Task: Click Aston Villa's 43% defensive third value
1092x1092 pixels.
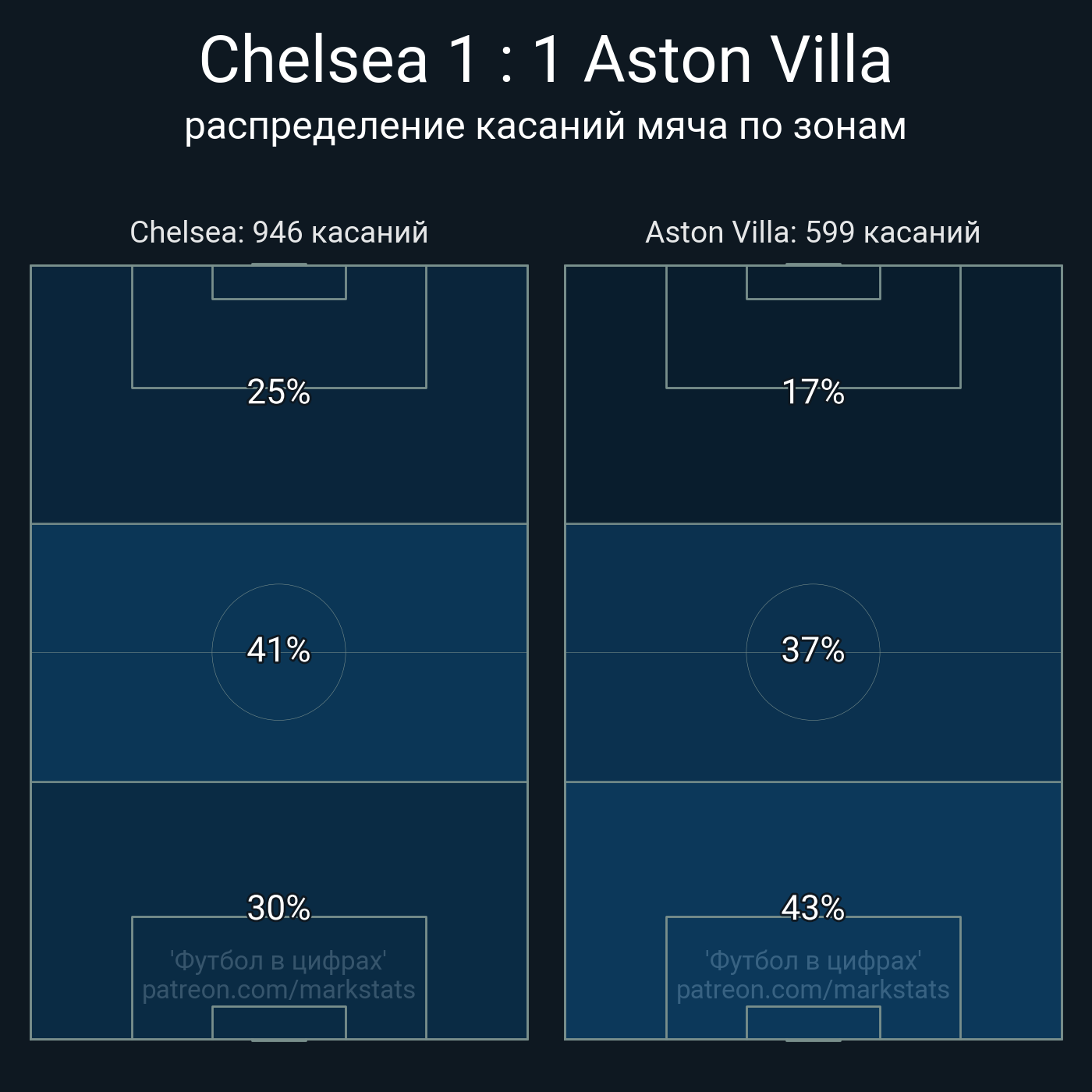Action: 813,908
